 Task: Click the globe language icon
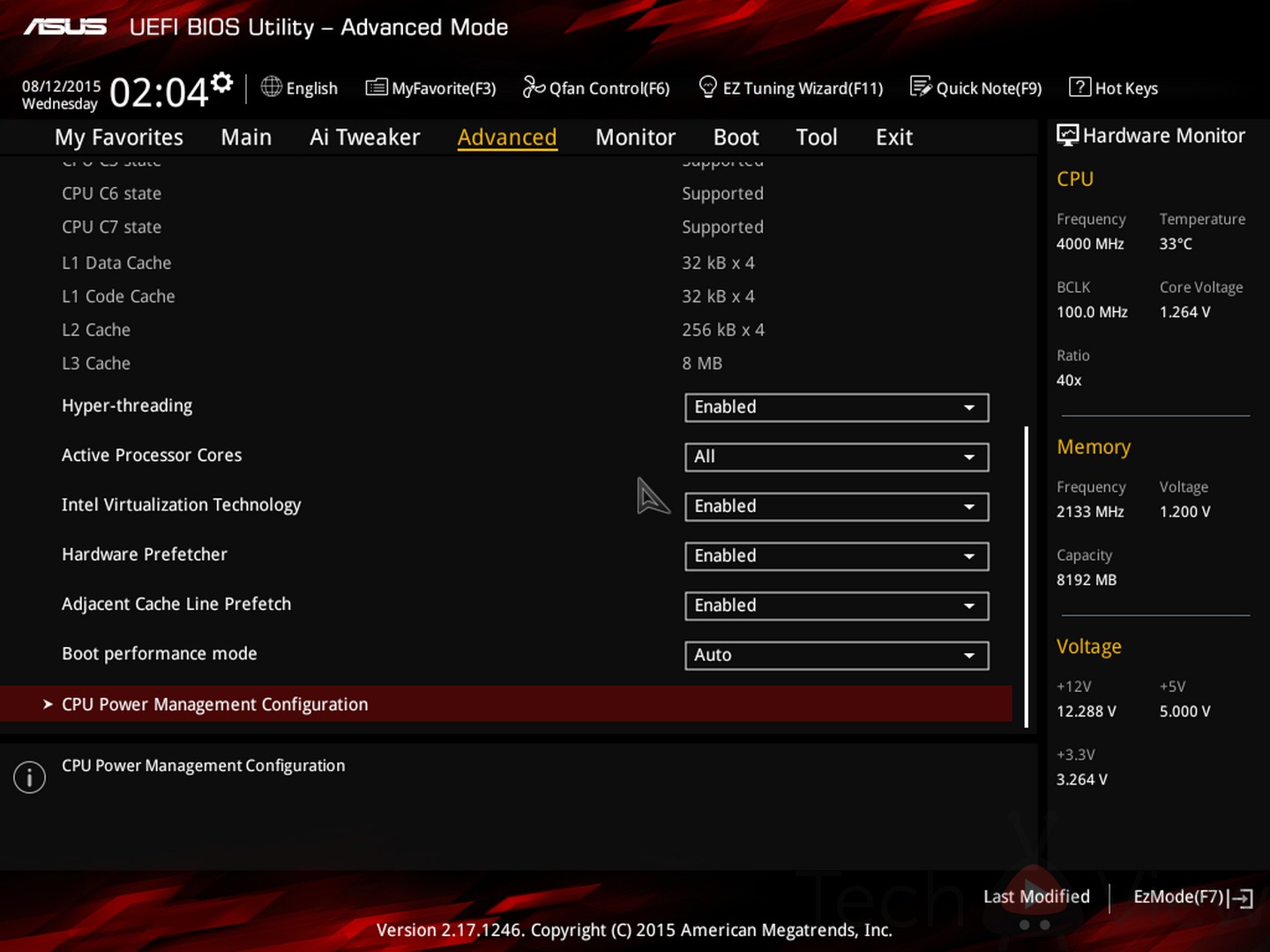point(272,86)
